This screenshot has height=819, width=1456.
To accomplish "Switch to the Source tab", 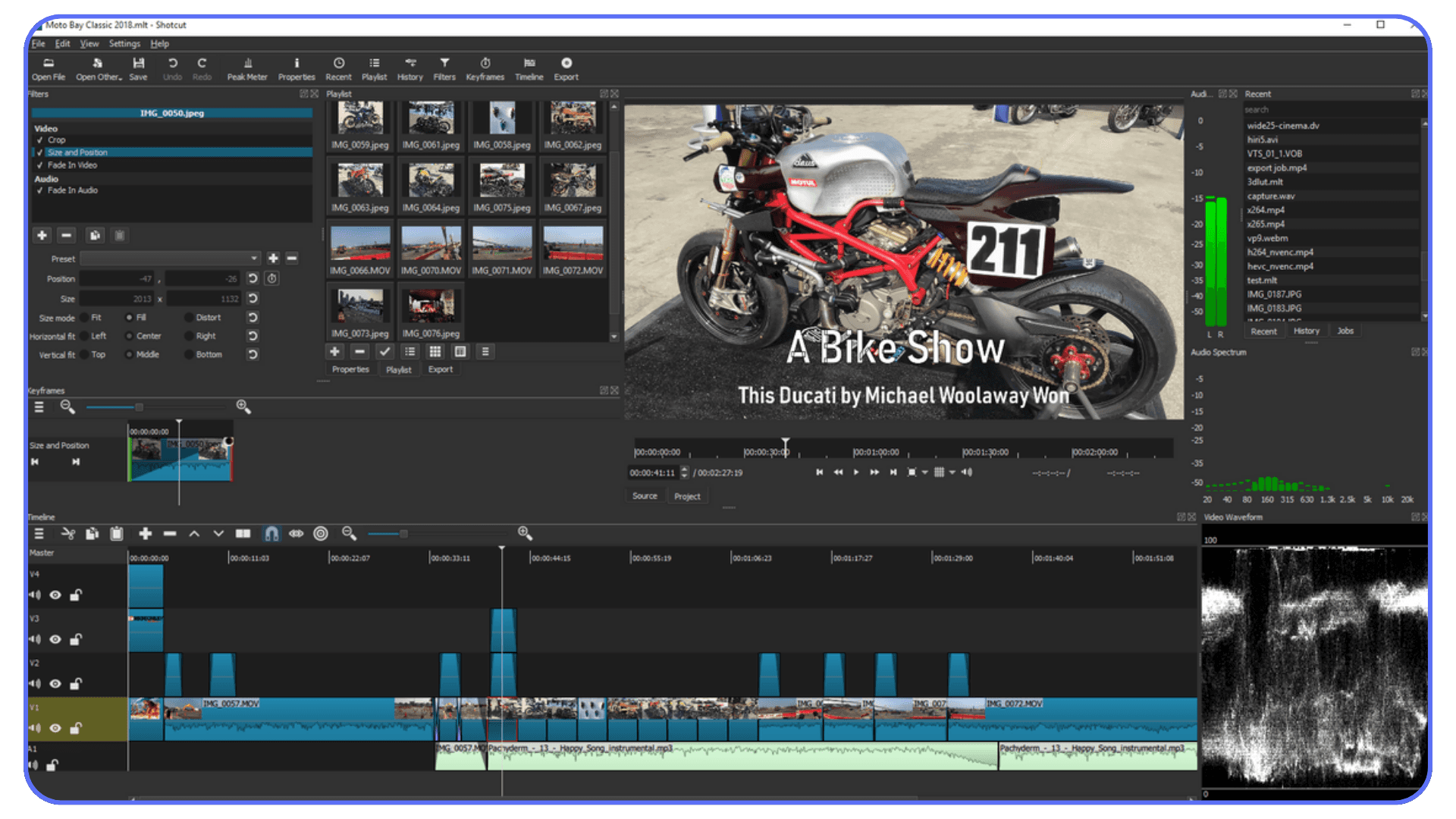I will point(645,496).
